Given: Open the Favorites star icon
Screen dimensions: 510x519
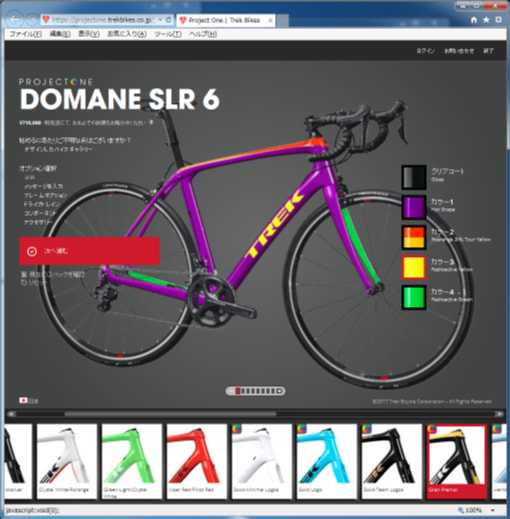Looking at the screenshot, I should tap(486, 20).
